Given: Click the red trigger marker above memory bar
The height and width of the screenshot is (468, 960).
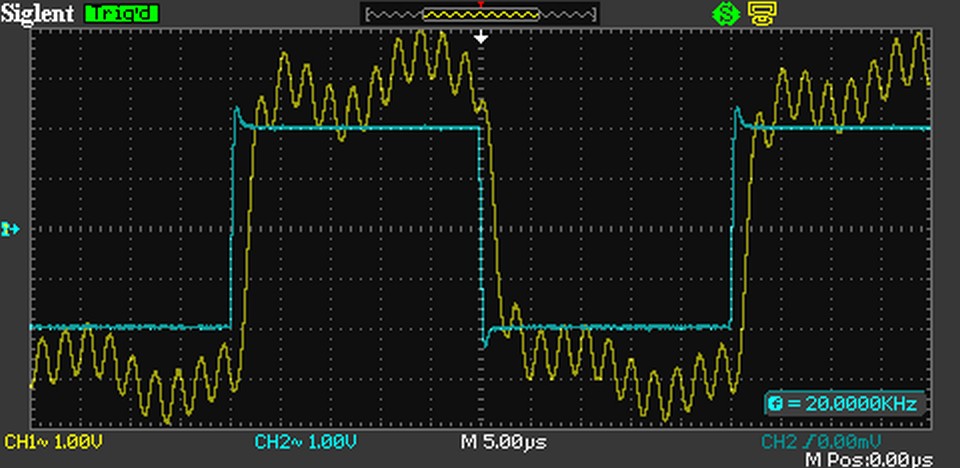Looking at the screenshot, I should click(481, 5).
